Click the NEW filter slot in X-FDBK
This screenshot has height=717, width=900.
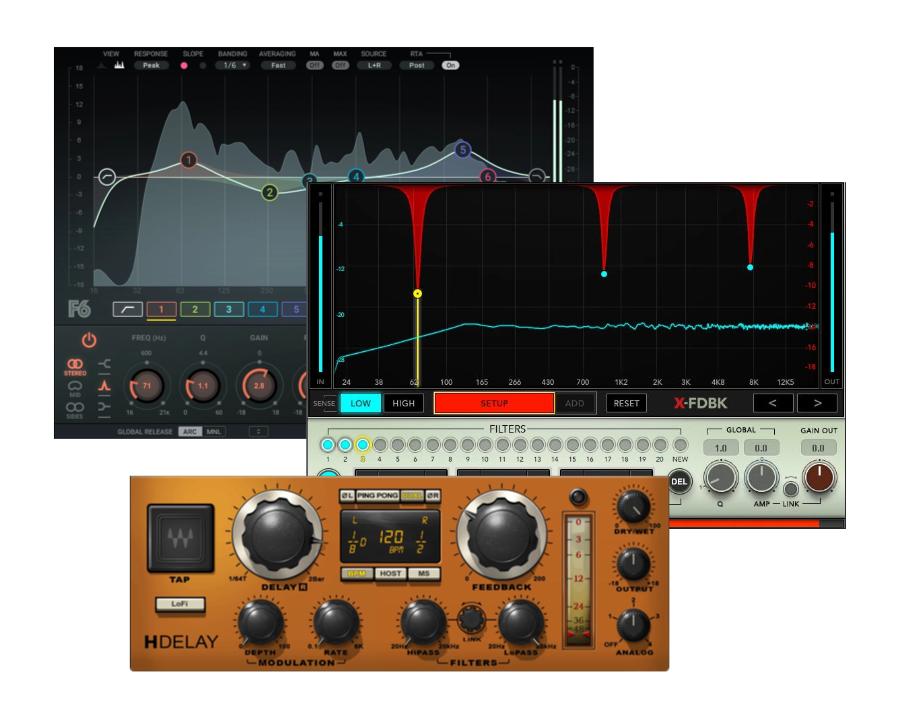(680, 444)
